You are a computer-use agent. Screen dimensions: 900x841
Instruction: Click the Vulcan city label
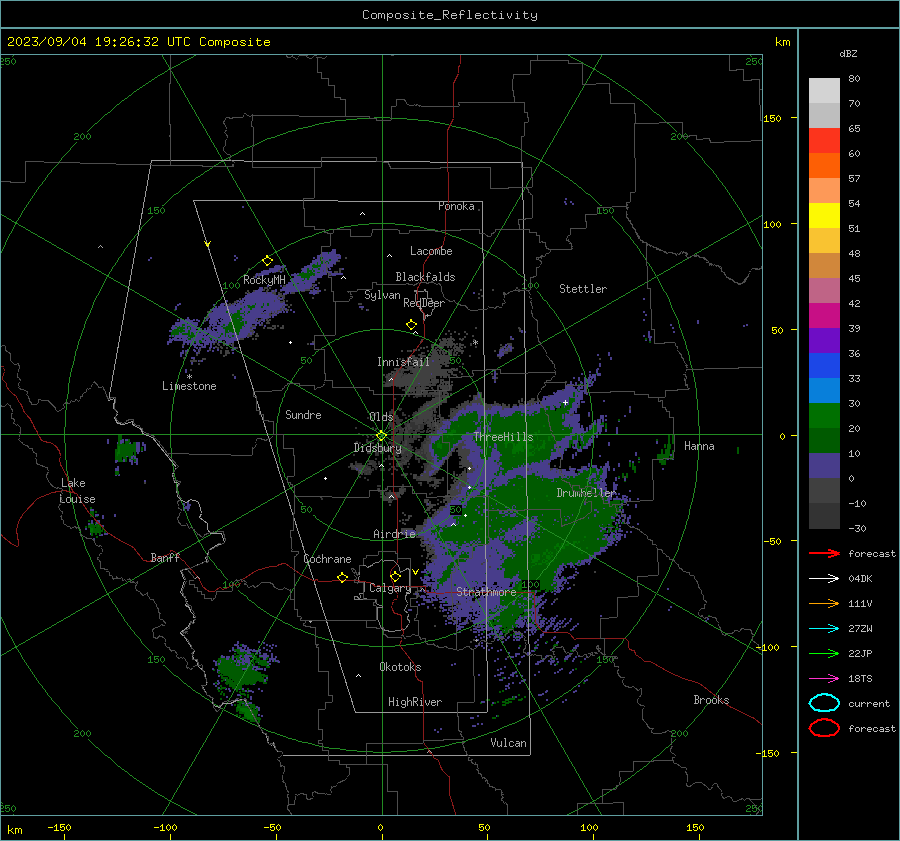[509, 743]
